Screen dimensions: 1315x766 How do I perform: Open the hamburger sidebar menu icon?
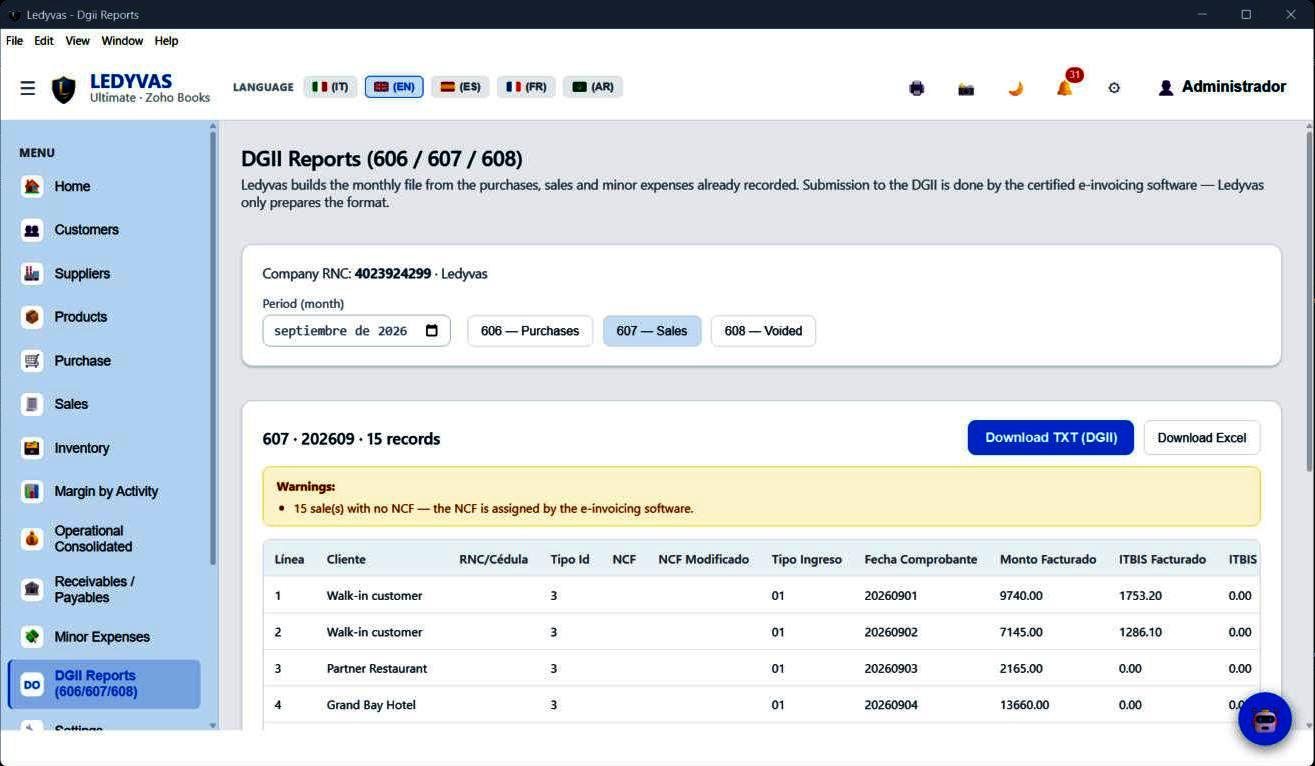point(28,88)
